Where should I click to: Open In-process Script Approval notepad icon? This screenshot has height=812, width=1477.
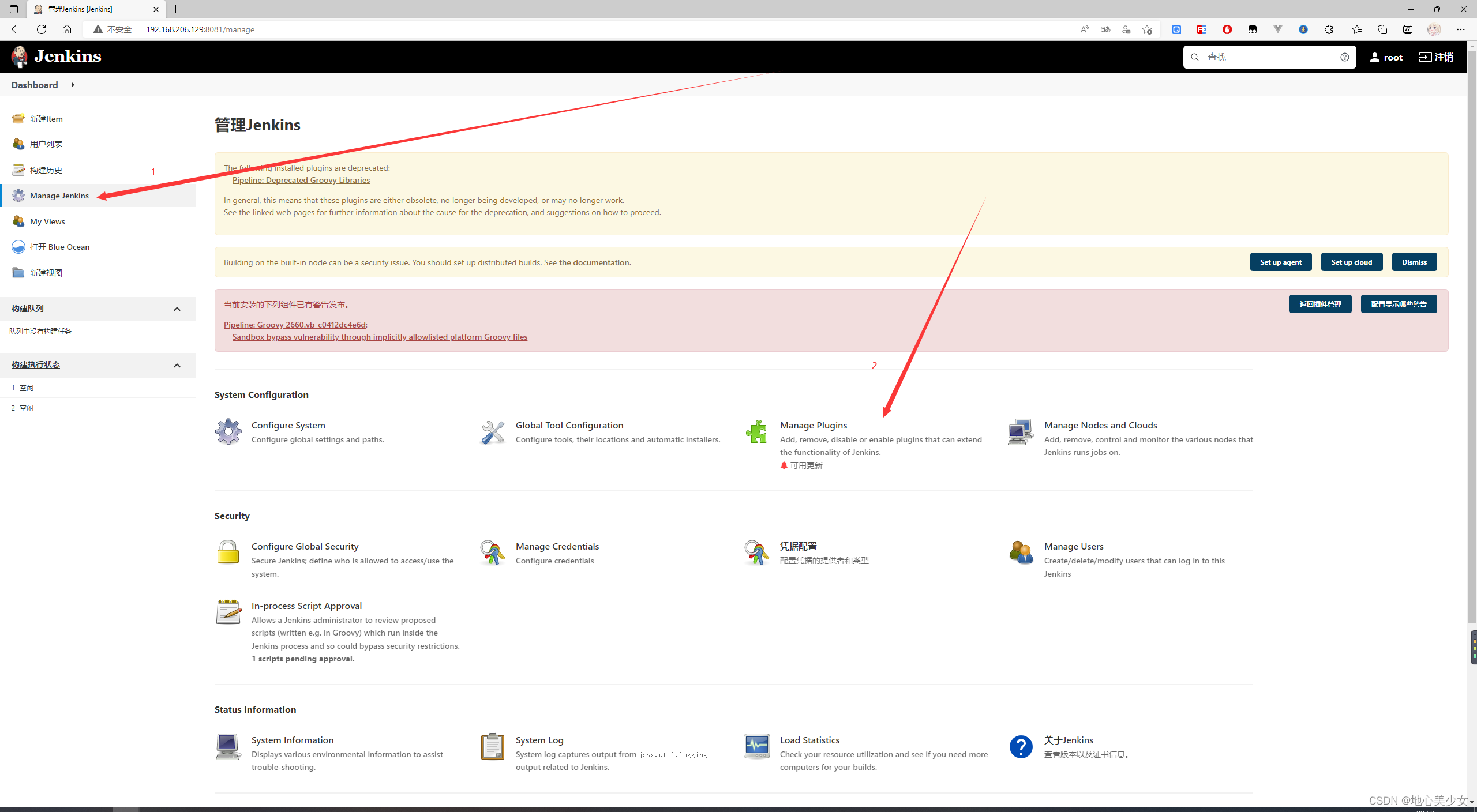(228, 612)
